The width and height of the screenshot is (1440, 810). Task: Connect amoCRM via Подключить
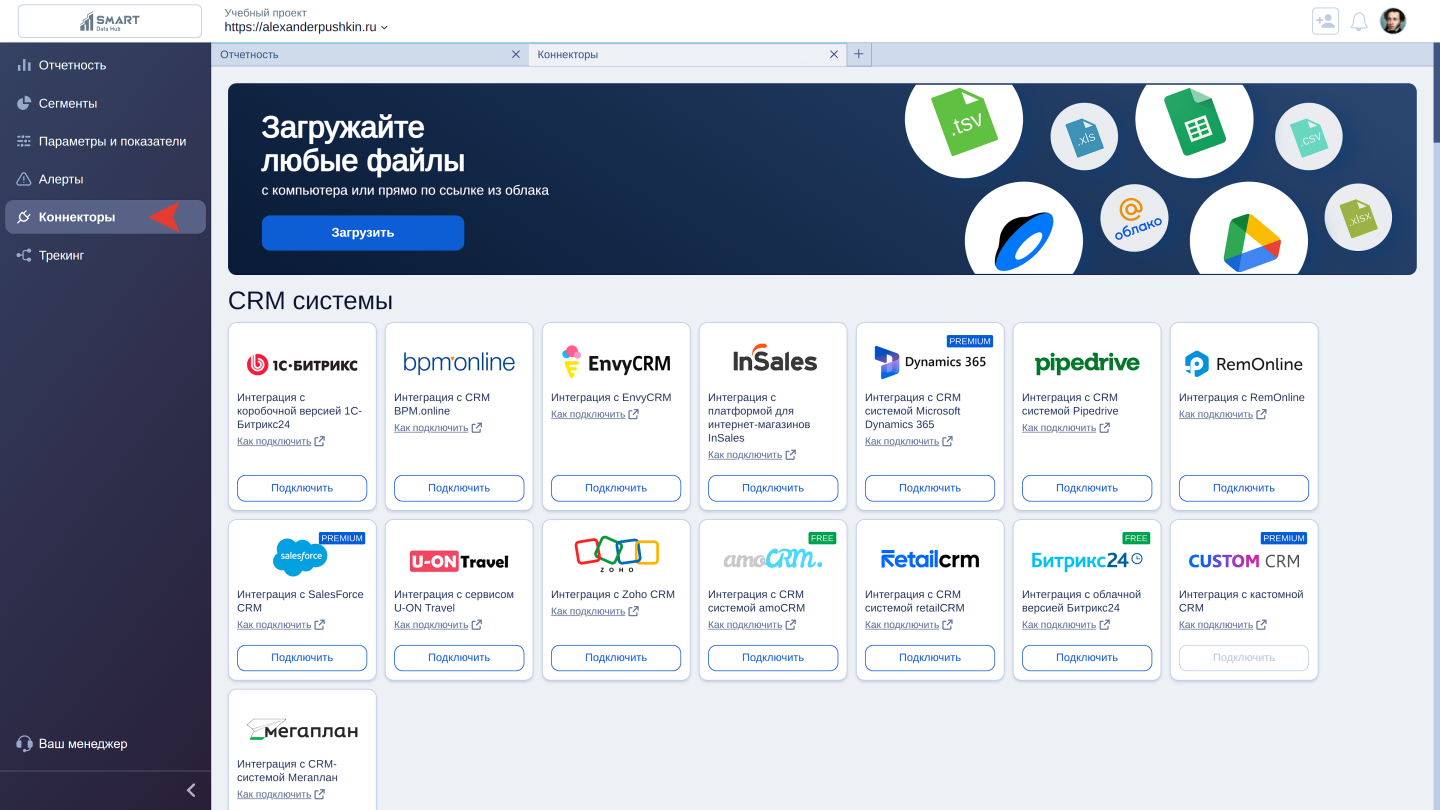coord(773,658)
